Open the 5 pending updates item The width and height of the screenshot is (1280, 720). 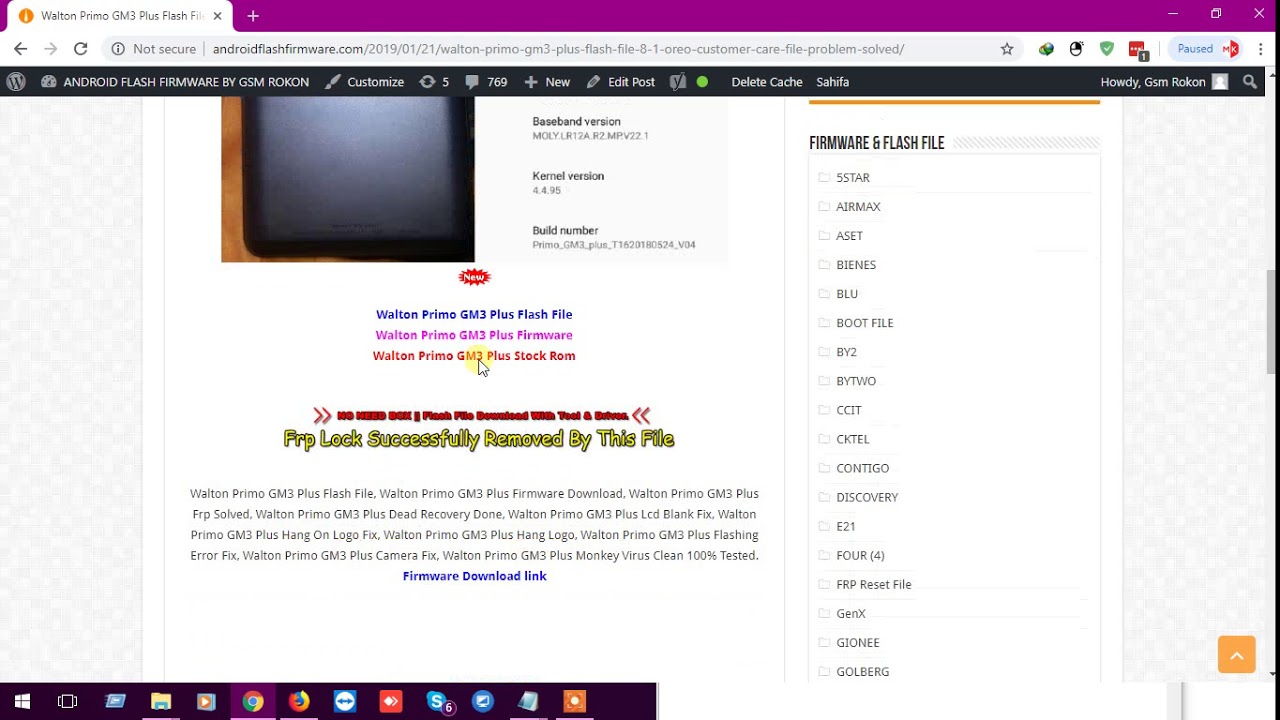434,82
